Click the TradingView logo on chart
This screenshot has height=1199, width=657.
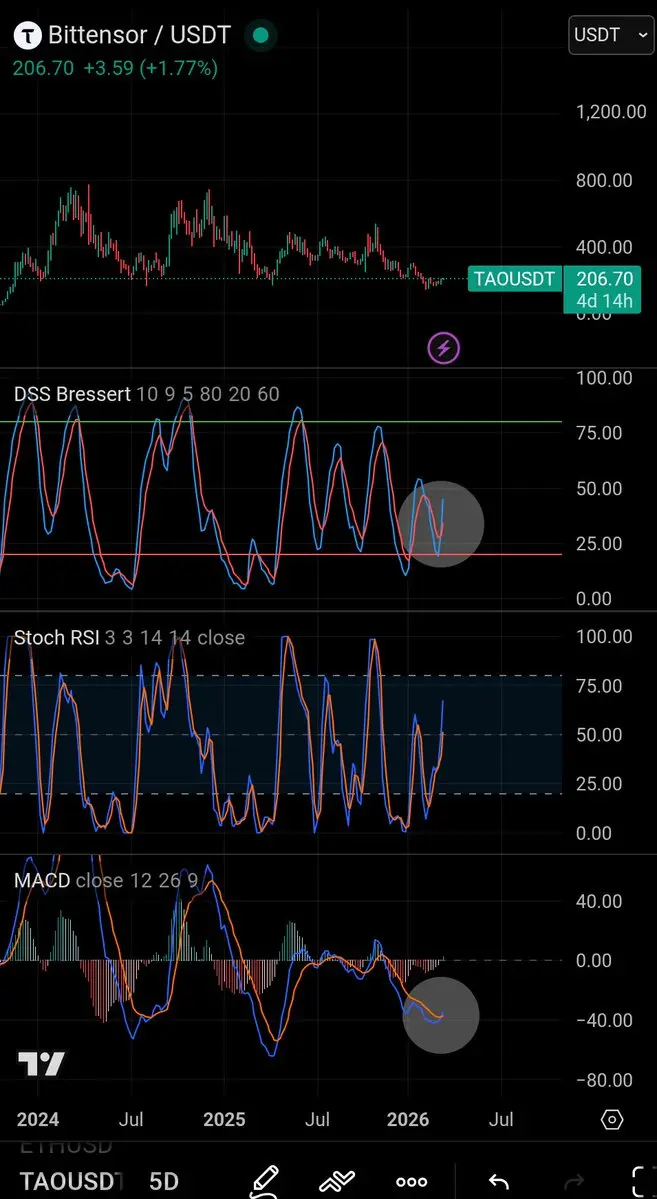point(41,1064)
